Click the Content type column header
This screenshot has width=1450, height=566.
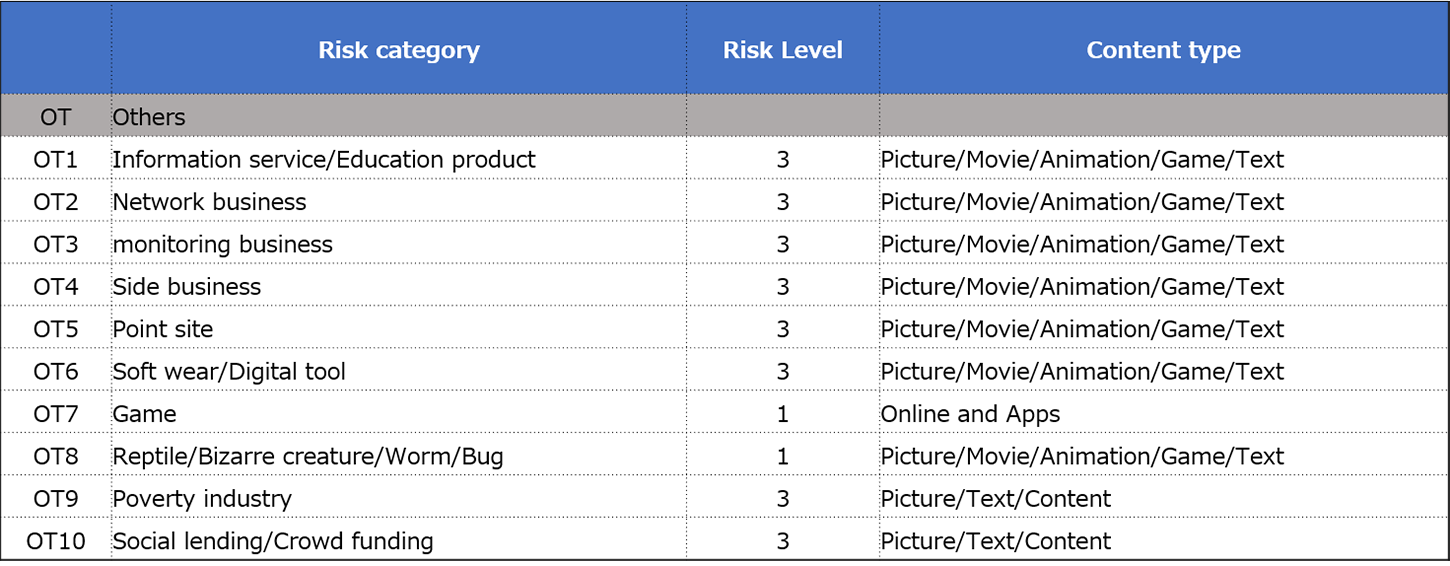click(1163, 50)
